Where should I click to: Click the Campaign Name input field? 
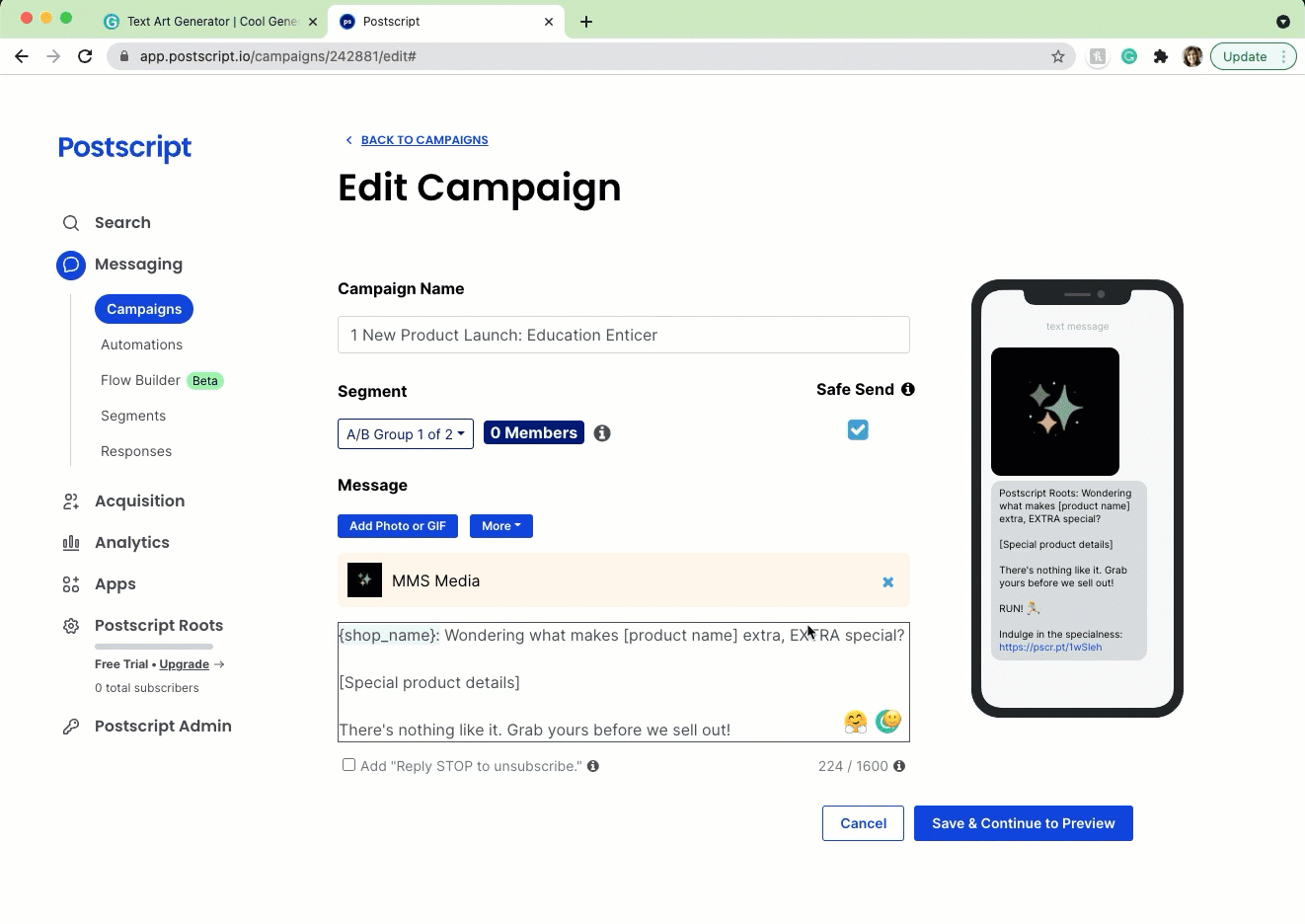[624, 335]
